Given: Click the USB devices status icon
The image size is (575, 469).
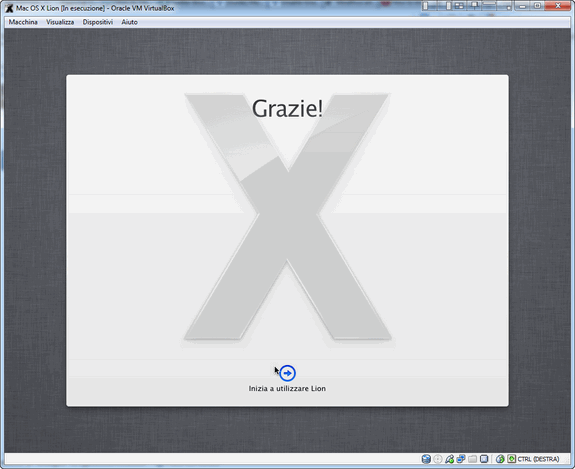Looking at the screenshot, I should [x=450, y=459].
